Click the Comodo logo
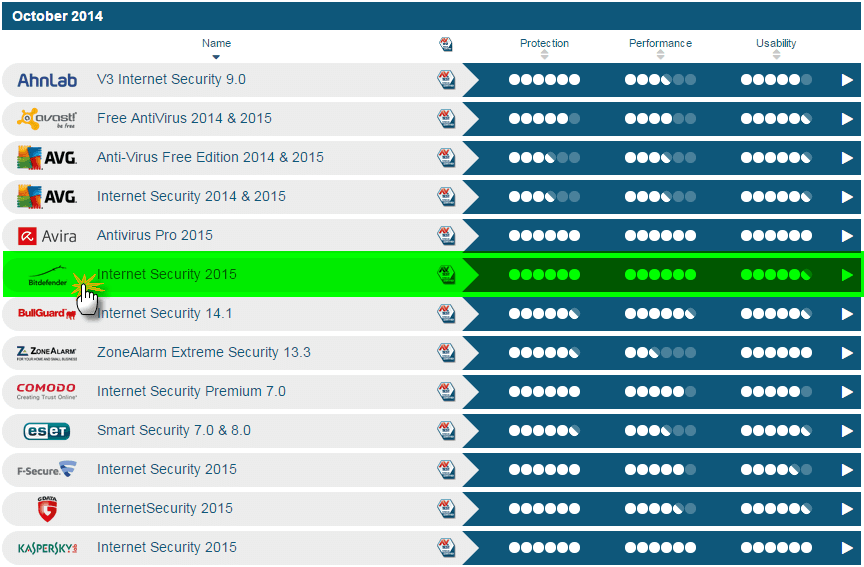The width and height of the screenshot is (864, 567). pos(47,391)
